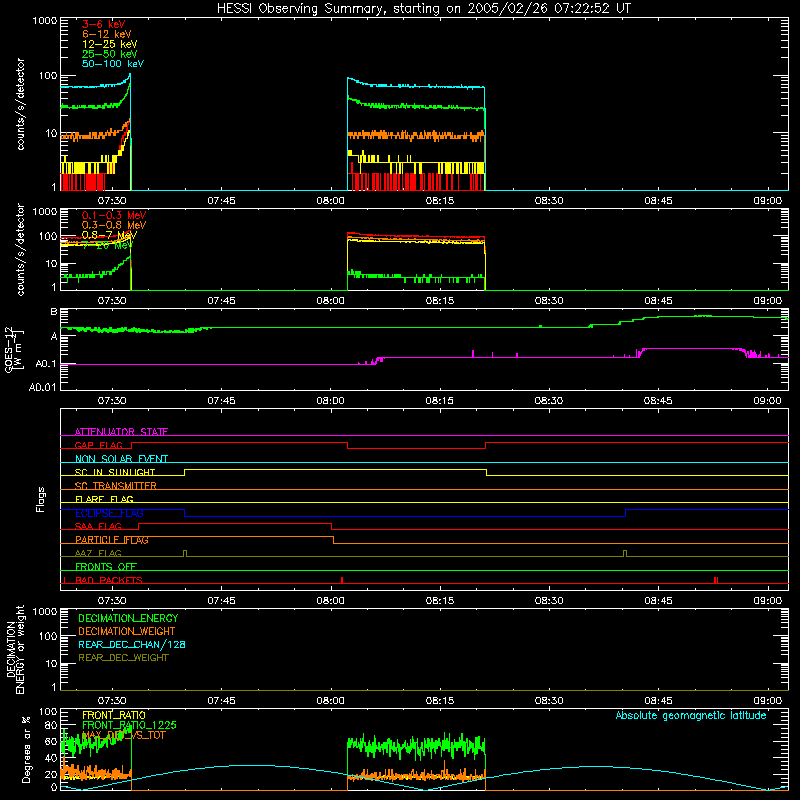Click the ATTENUATOR_STATE flag label
The width and height of the screenshot is (800, 800).
(121, 432)
